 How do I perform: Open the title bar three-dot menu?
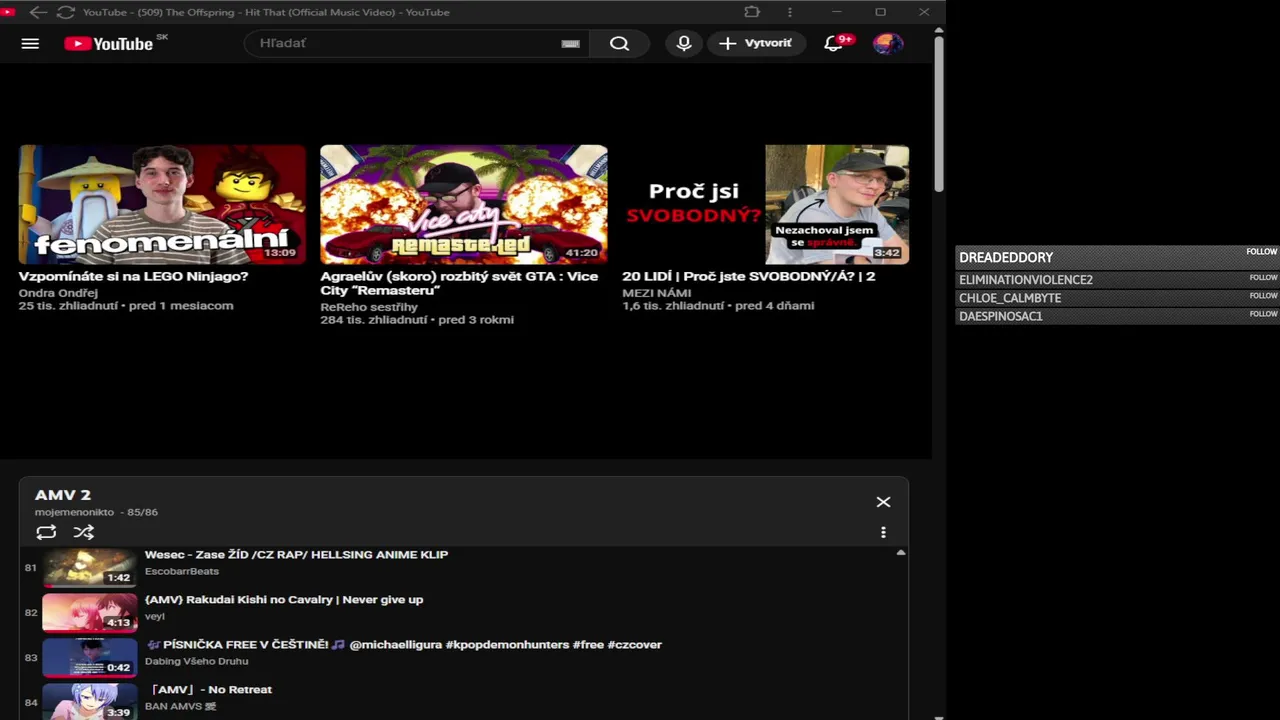click(790, 12)
